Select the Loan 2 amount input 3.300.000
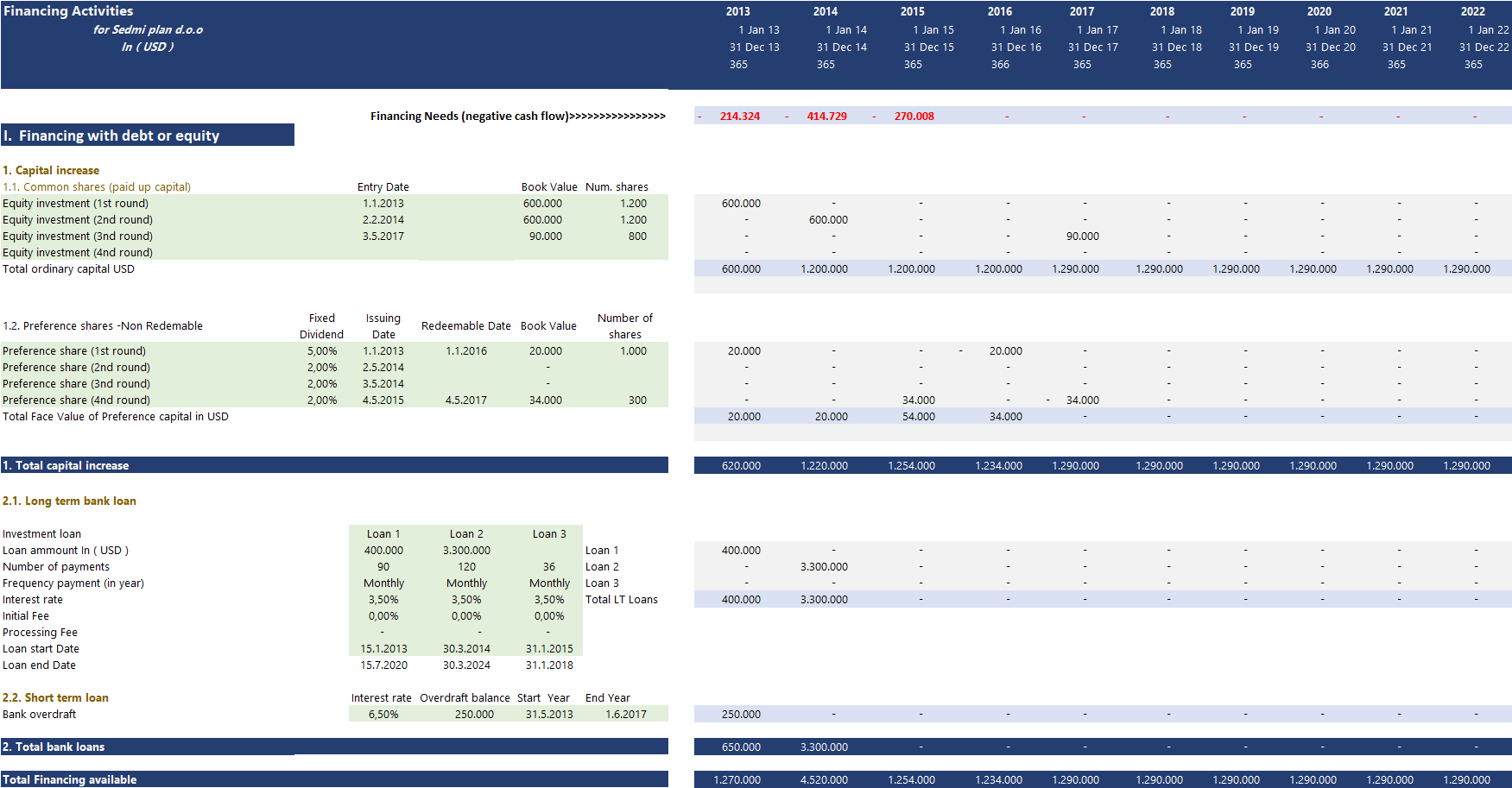The image size is (1512, 788). click(466, 551)
